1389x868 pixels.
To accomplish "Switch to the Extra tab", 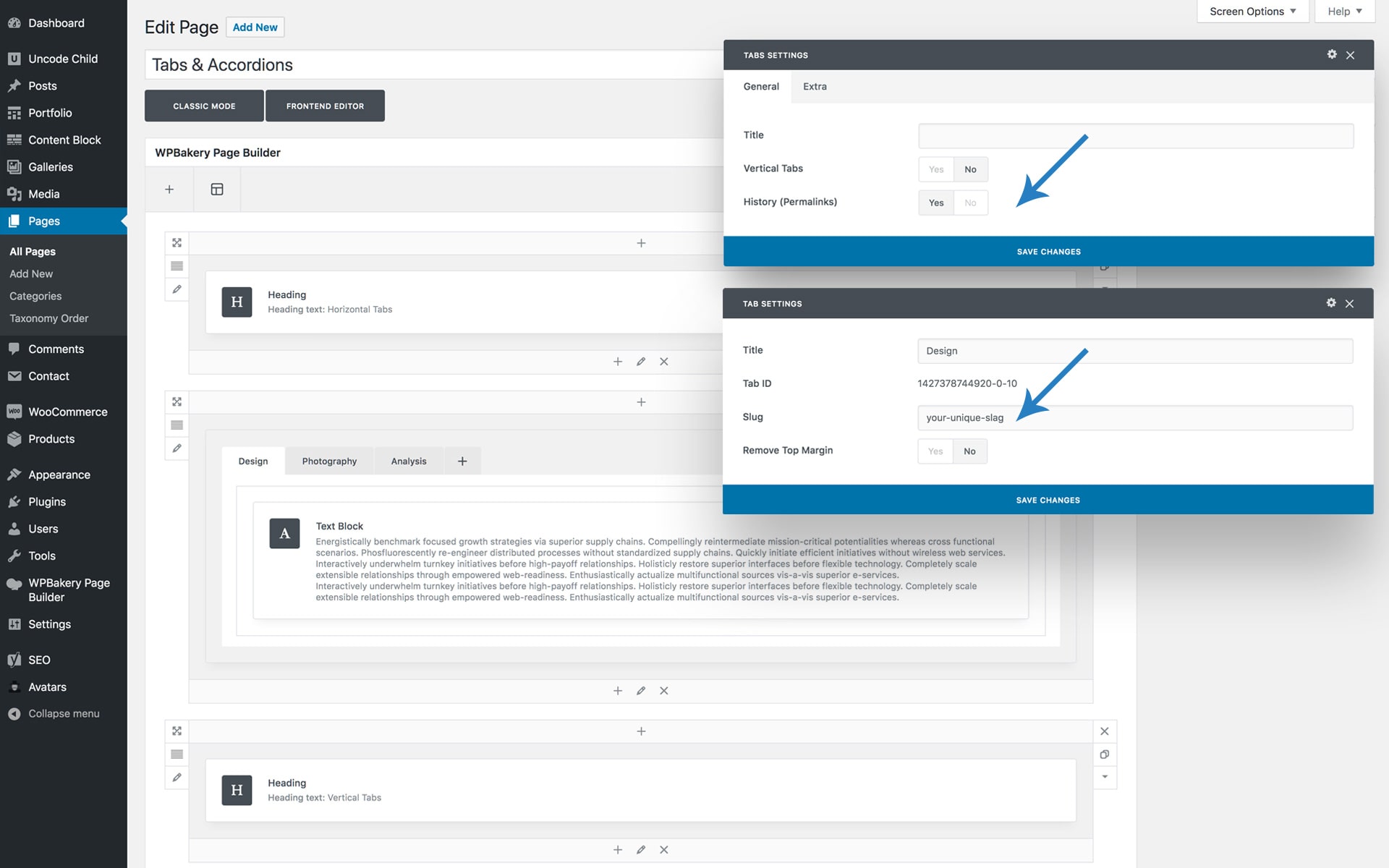I will tap(815, 86).
